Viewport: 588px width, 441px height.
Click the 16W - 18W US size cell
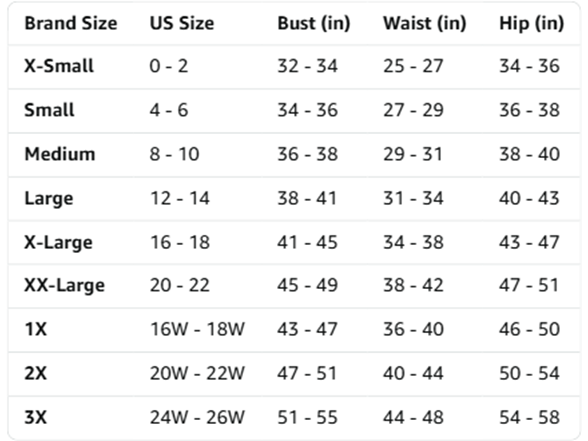(x=197, y=329)
